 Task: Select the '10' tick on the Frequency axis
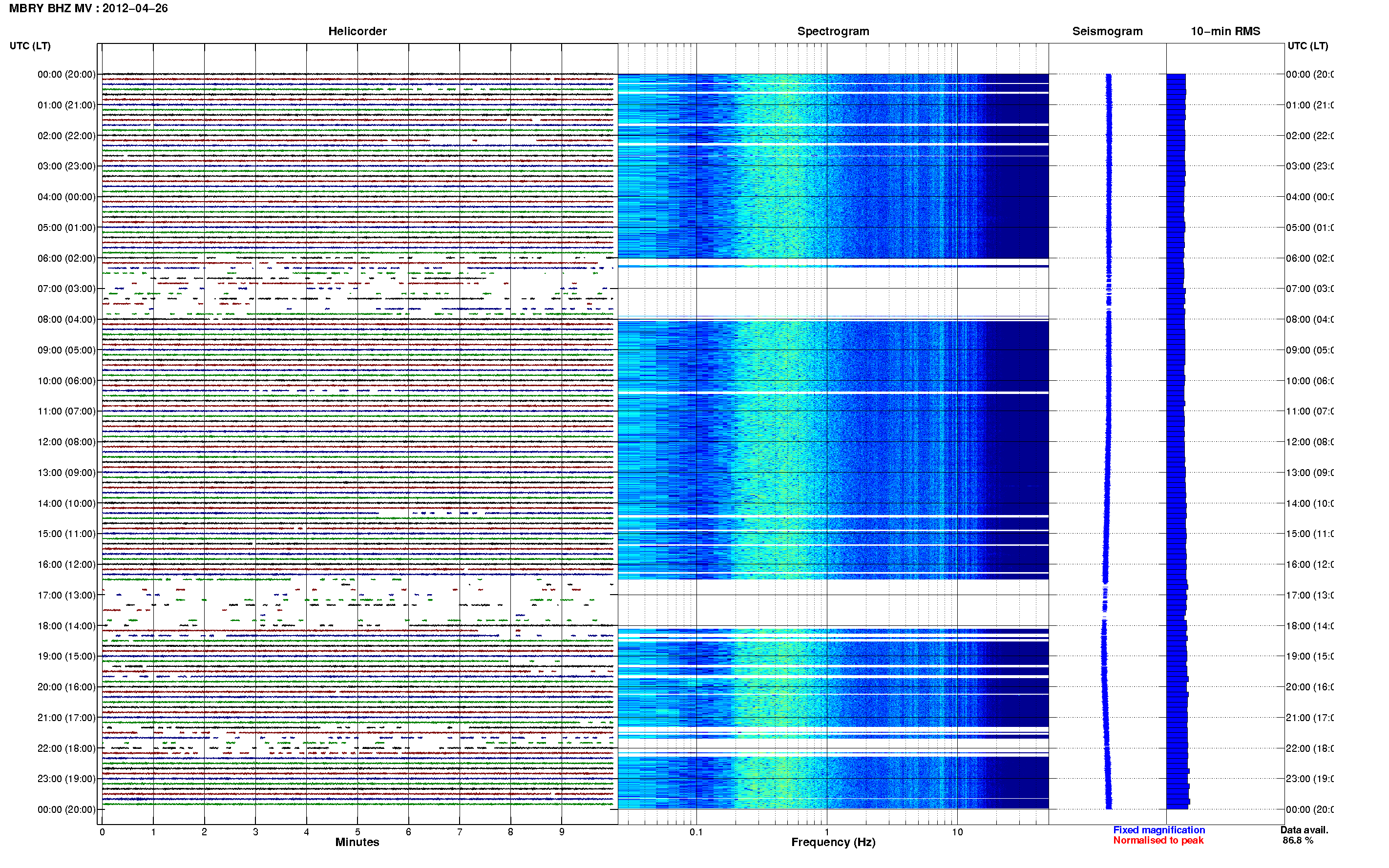pyautogui.click(x=957, y=832)
